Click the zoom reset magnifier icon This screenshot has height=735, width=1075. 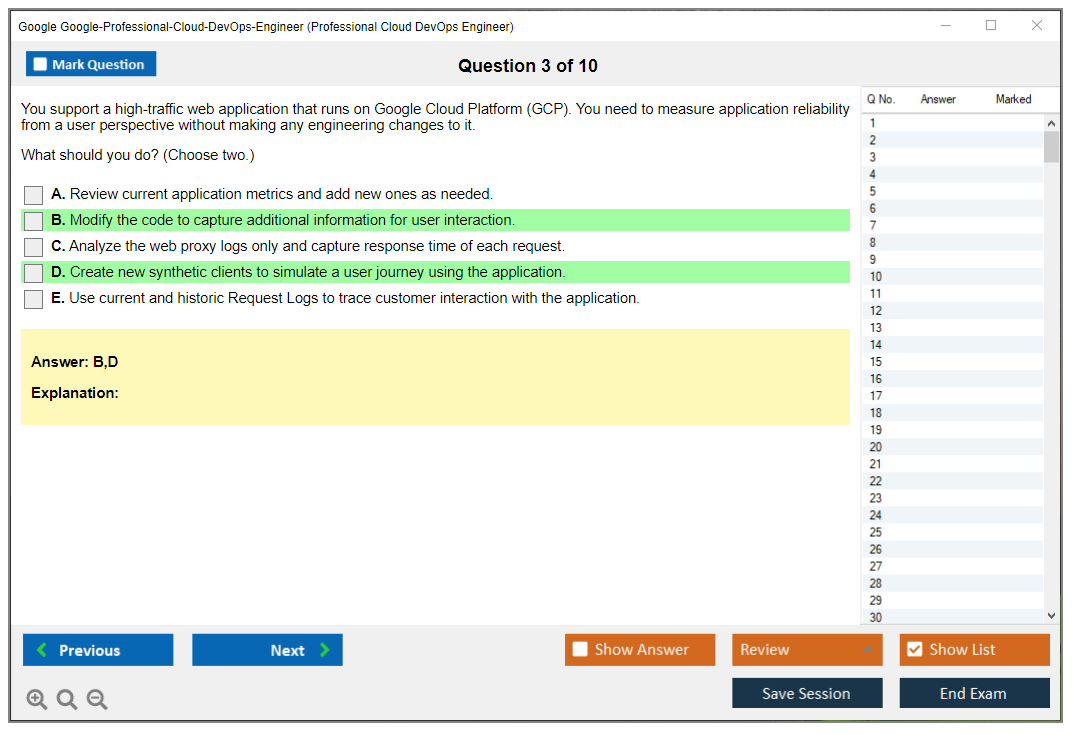(67, 700)
